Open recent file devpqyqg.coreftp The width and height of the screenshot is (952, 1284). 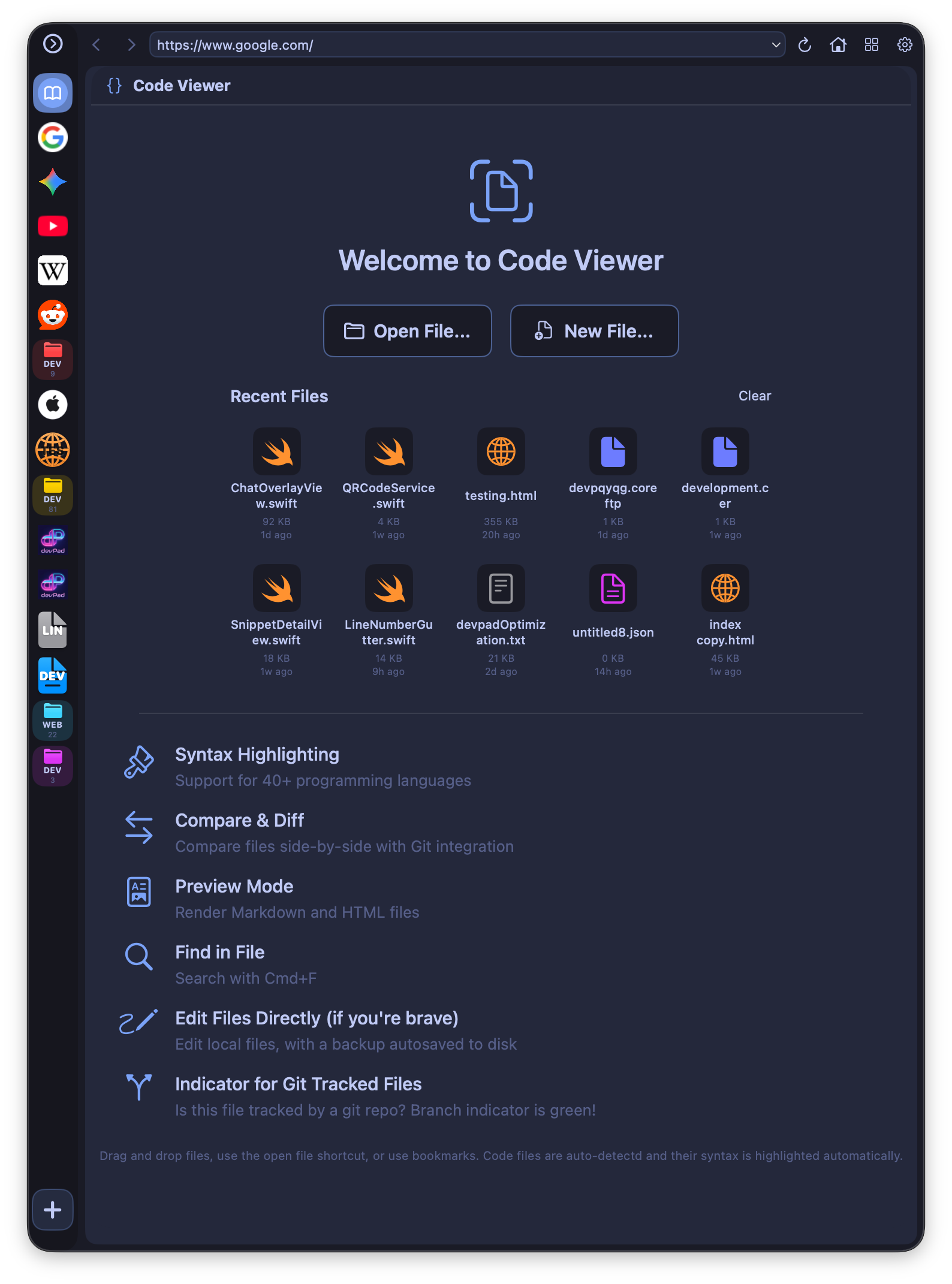[x=613, y=483]
